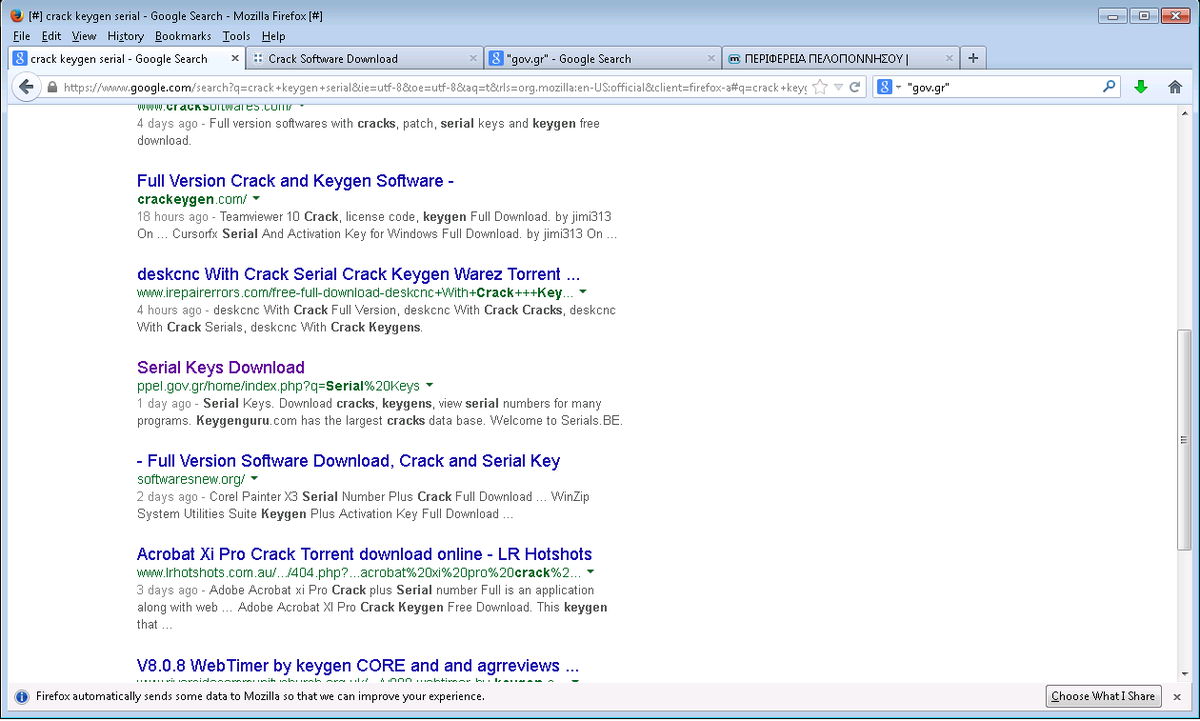The image size is (1200, 721).
Task: Click the green URL 'softwaresnew.org/'
Action: pos(191,479)
